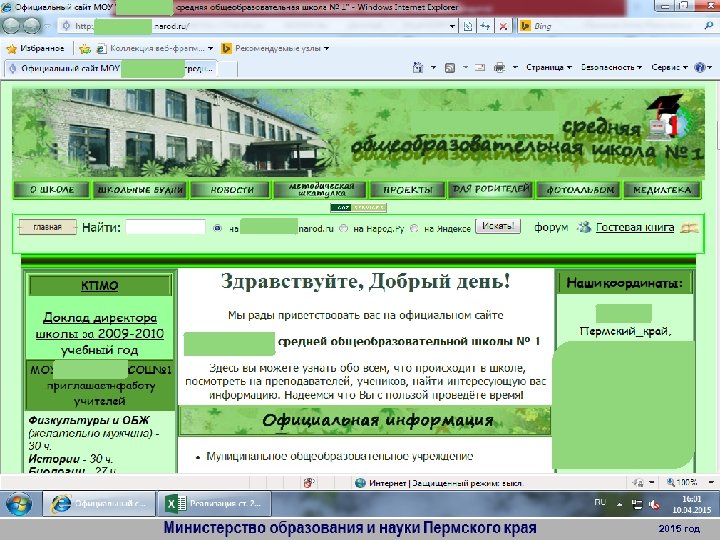
Task: Select the 'на Яндексе' radio button
Action: (x=414, y=228)
